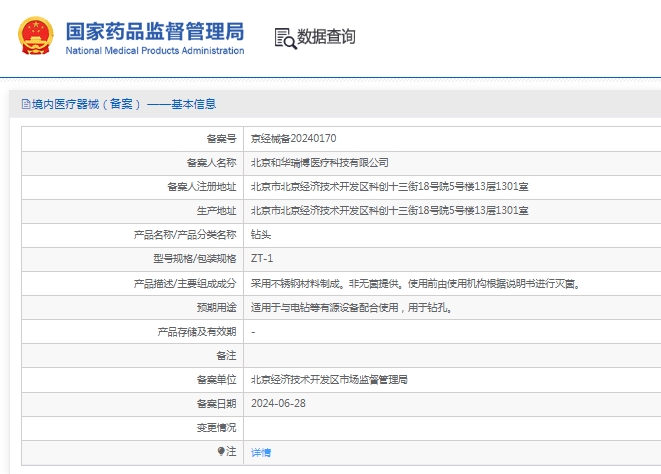Screen dimensions: 661x474
Task: Click the 备注 row label
Action: pyautogui.click(x=226, y=356)
